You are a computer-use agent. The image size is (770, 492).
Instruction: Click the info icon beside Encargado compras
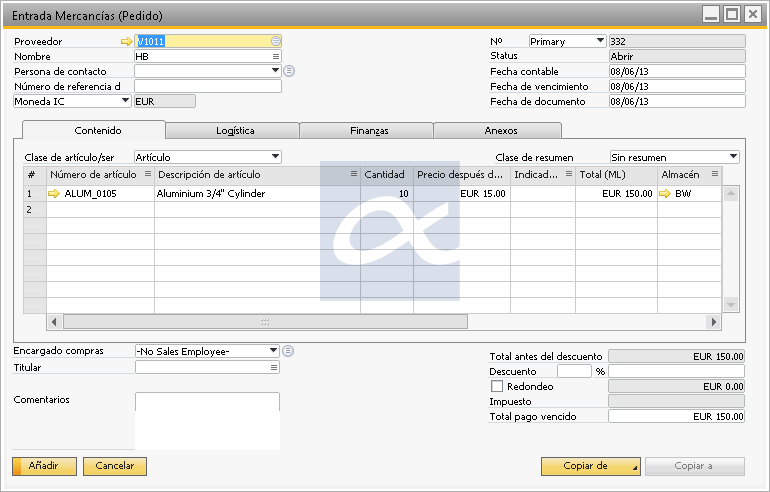point(289,351)
